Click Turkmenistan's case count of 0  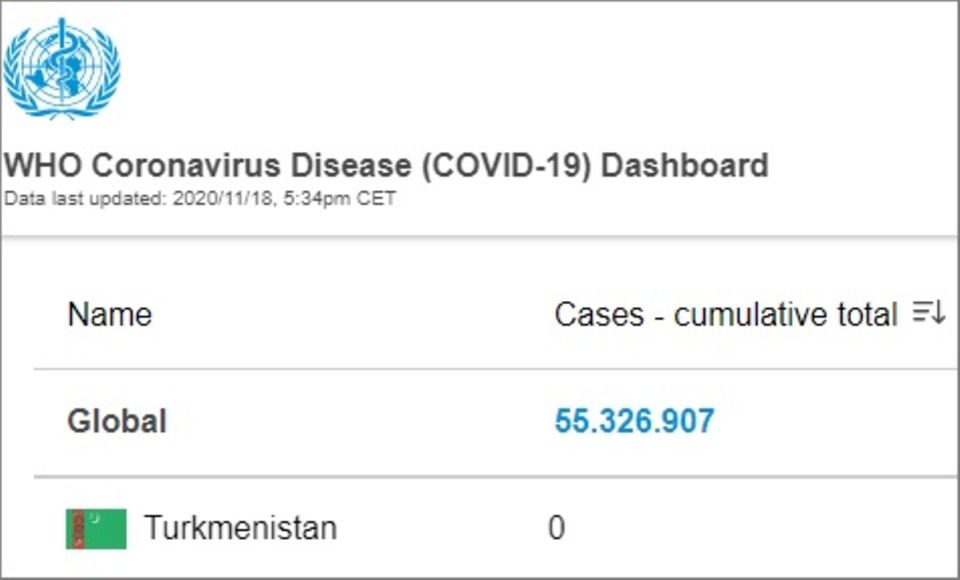tap(557, 528)
